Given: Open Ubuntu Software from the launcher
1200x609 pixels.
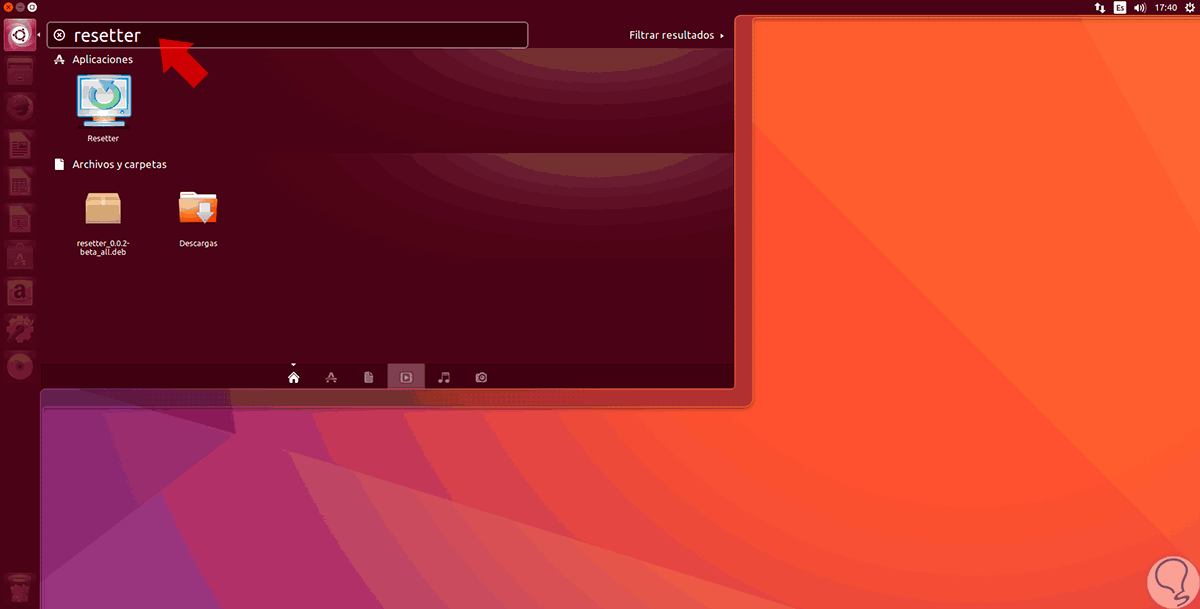Looking at the screenshot, I should [19, 256].
